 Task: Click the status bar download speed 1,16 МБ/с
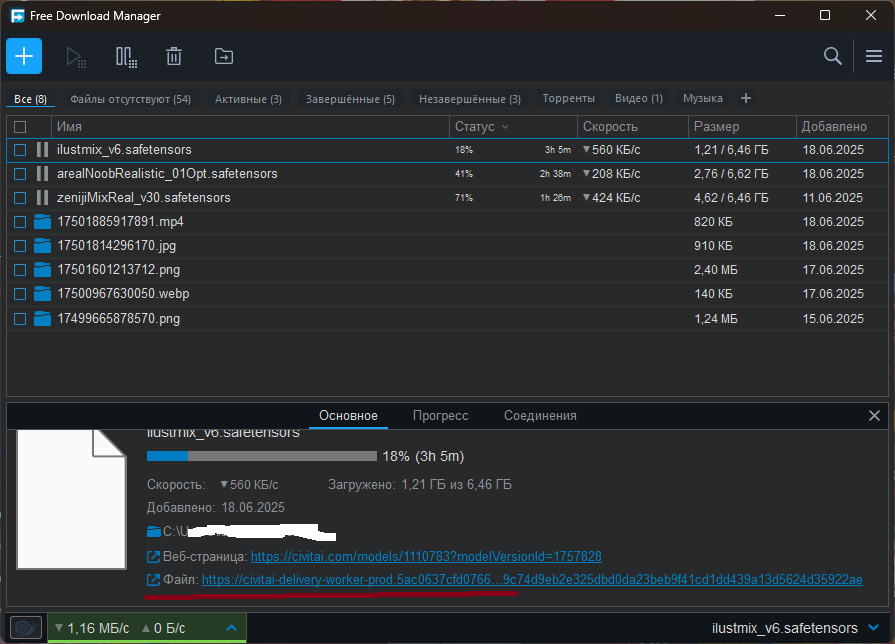pyautogui.click(x=92, y=628)
